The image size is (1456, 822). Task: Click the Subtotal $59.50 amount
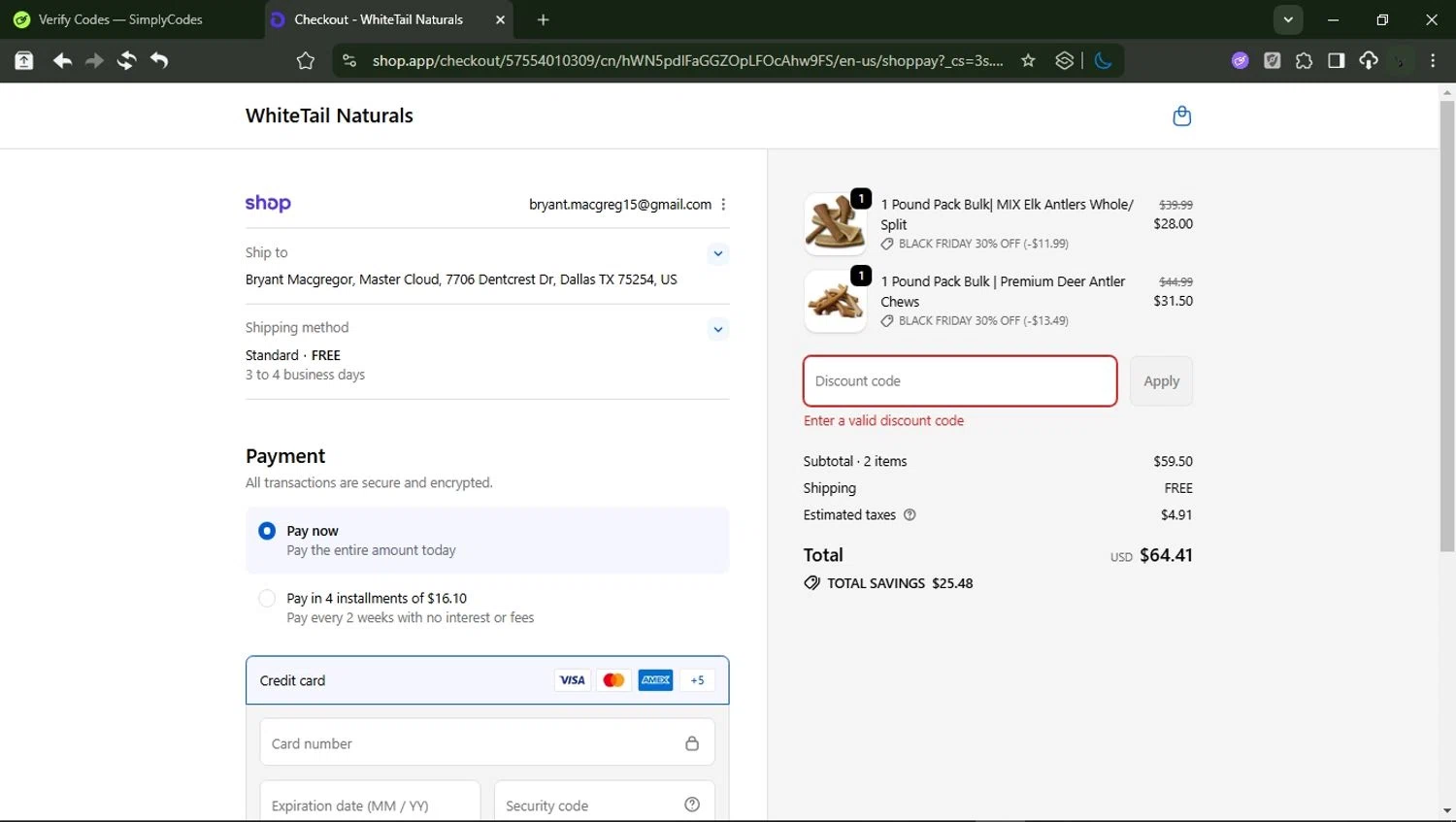[x=1173, y=461]
